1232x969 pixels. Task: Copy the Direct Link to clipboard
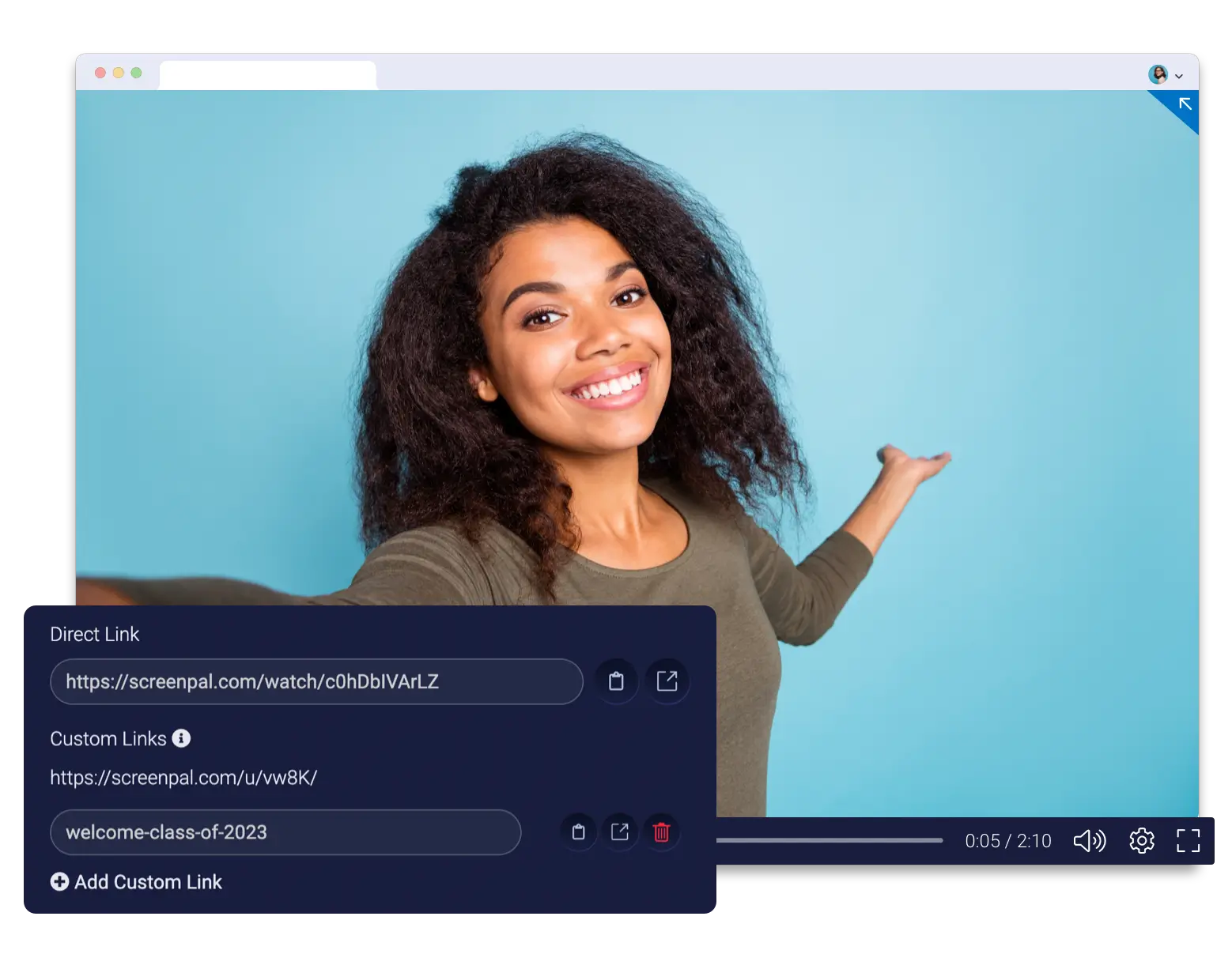pyautogui.click(x=616, y=681)
